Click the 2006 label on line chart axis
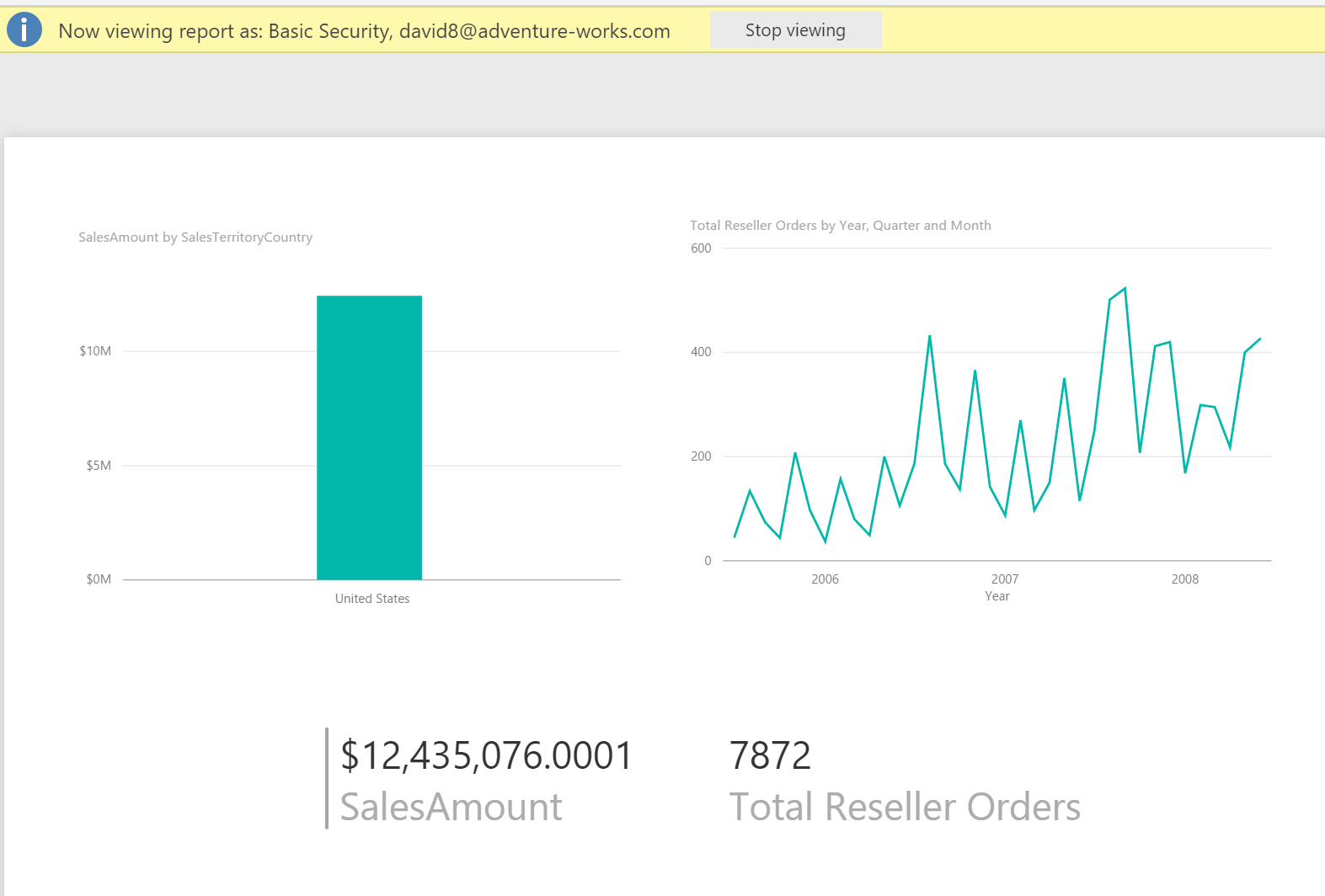 pyautogui.click(x=825, y=579)
